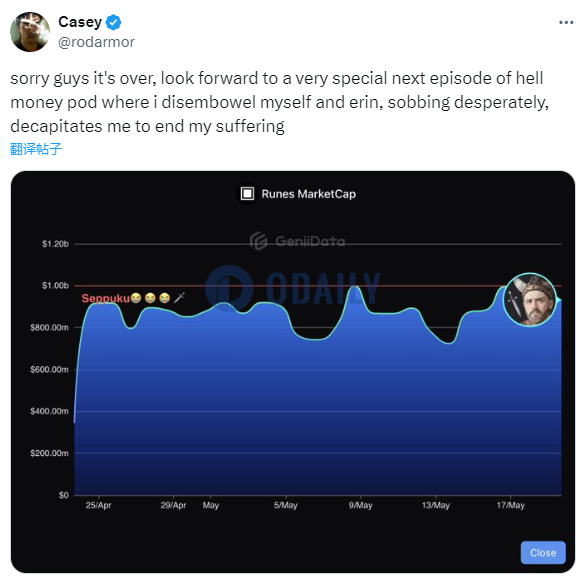Click the GeniiData watermark logo

click(297, 241)
